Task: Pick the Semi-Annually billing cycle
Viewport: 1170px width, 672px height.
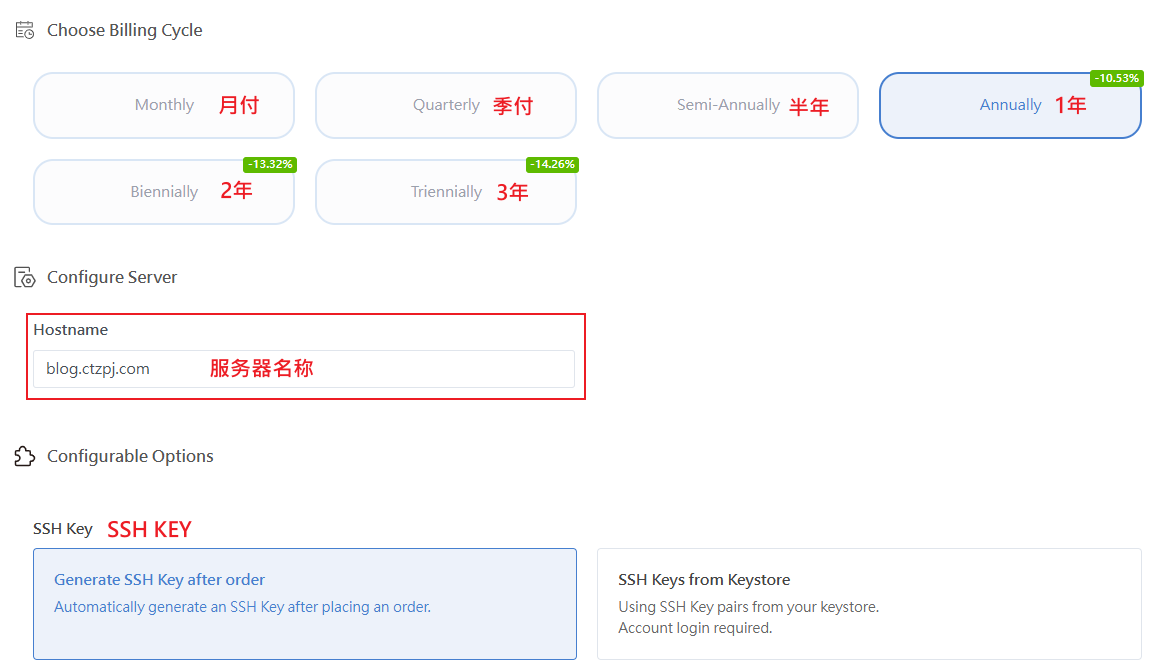Action: [728, 105]
